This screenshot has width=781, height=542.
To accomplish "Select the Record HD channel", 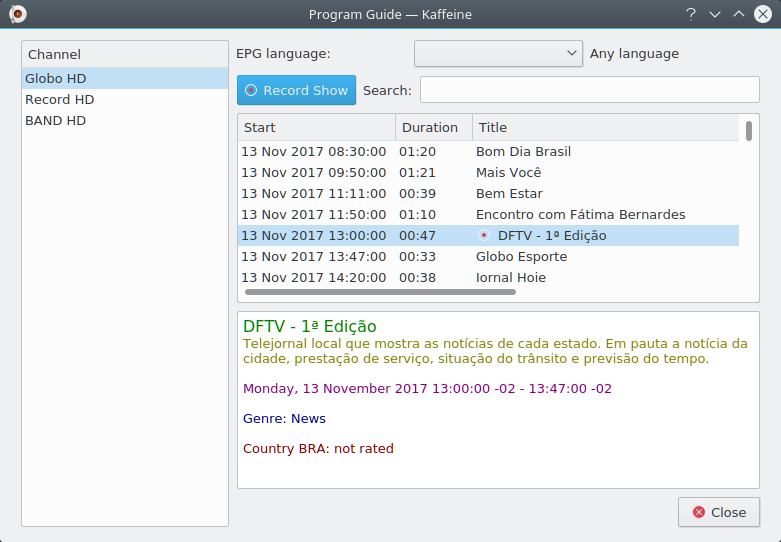I will tap(125, 99).
